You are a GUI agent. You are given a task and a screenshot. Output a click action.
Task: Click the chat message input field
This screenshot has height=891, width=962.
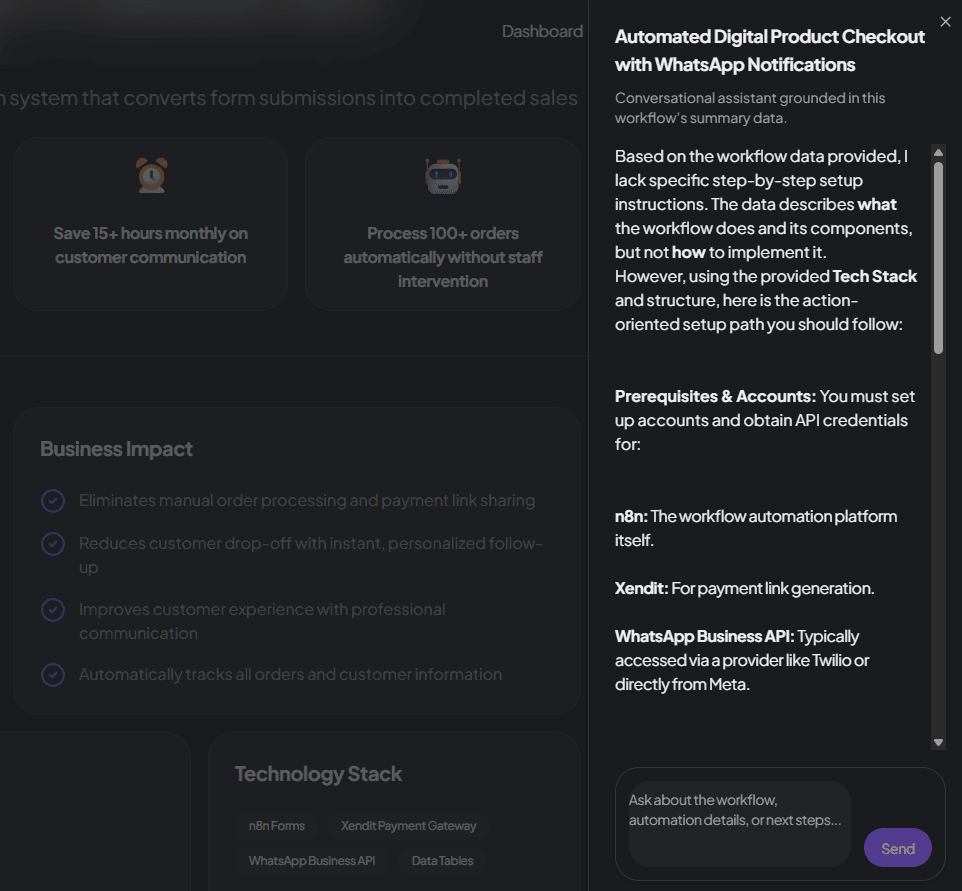point(737,822)
